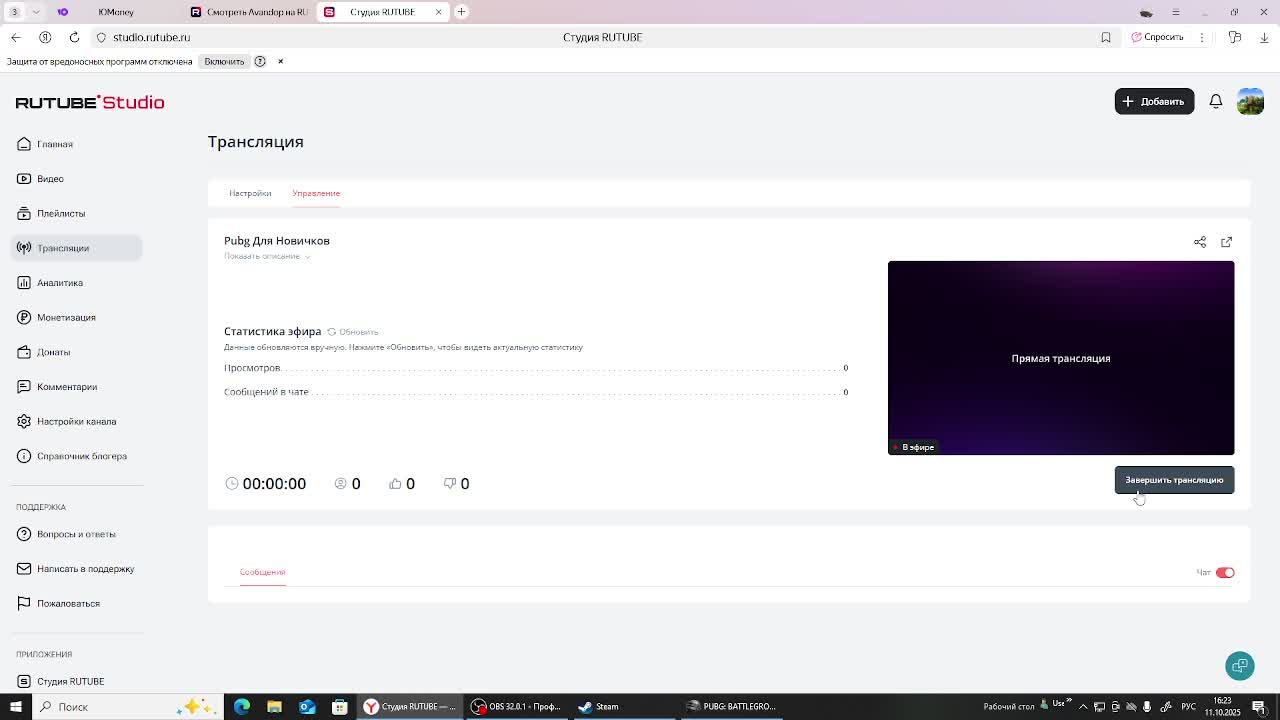
Task: Open File Explorer from taskbar
Action: coord(274,707)
